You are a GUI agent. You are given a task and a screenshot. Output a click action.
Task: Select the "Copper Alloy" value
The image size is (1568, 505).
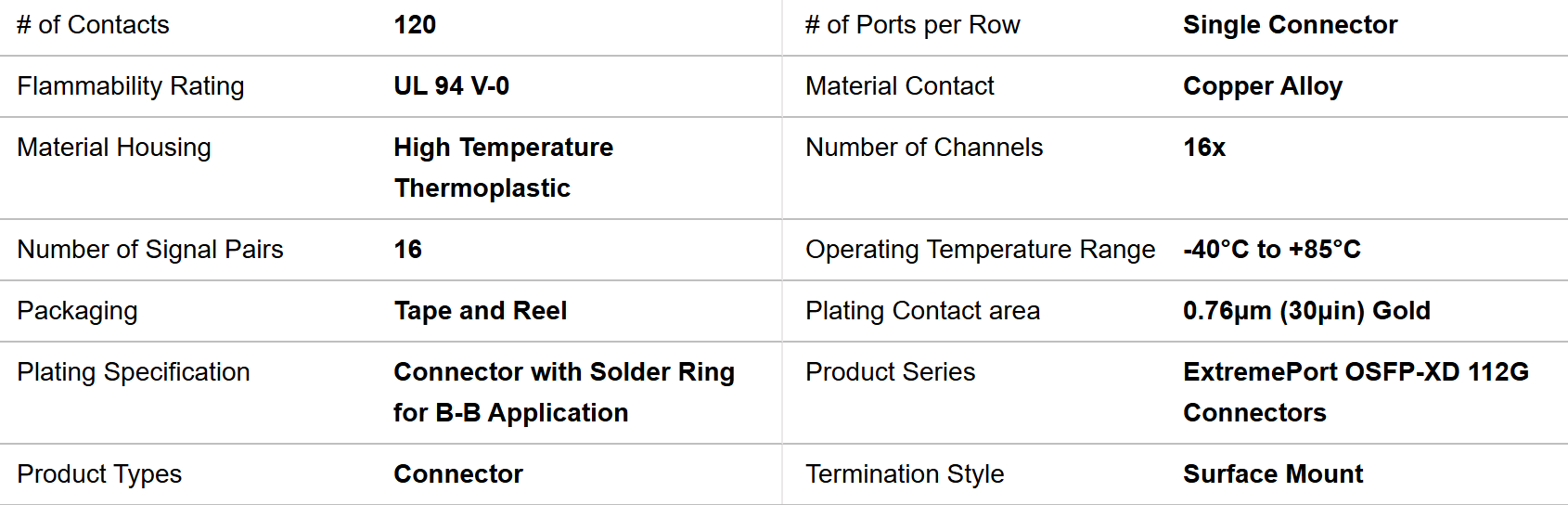1262,86
